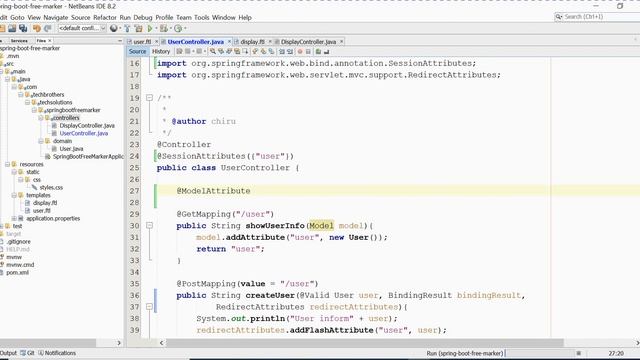Switch to the user.ftl editor tab
Image resolution: width=640 pixels, height=360 pixels.
(x=142, y=42)
